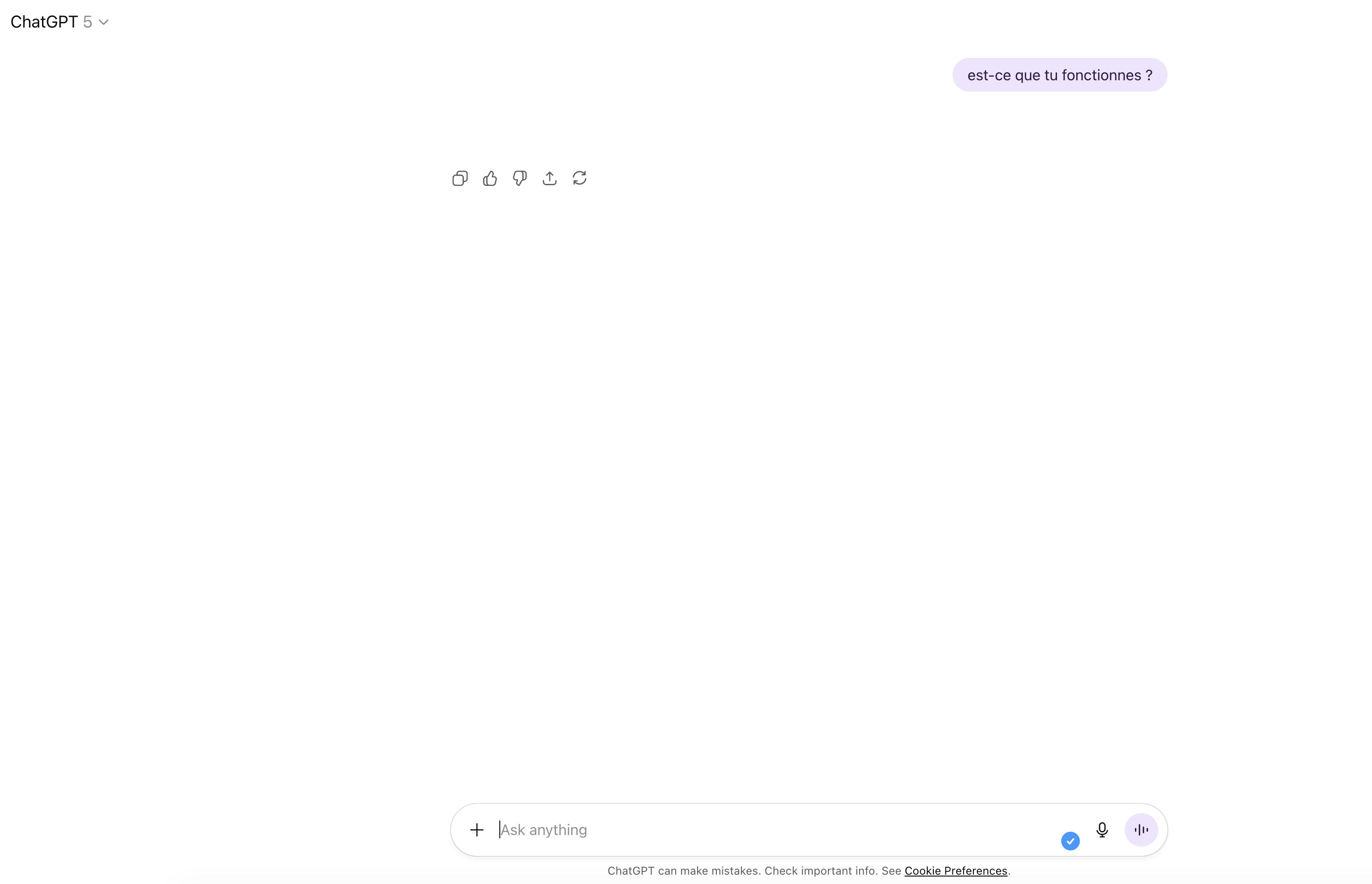The image size is (1372, 884).
Task: Copy the assistant's response
Action: (460, 178)
